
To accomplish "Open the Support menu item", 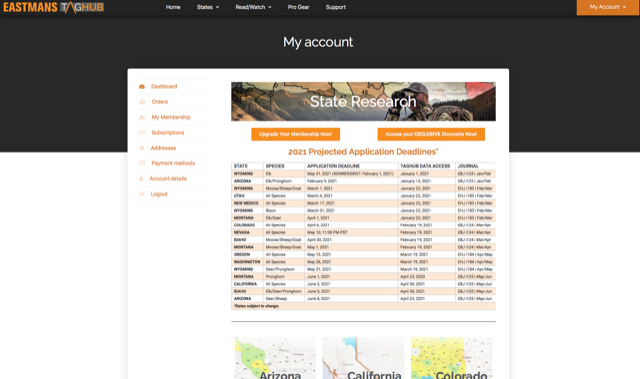I will (336, 7).
